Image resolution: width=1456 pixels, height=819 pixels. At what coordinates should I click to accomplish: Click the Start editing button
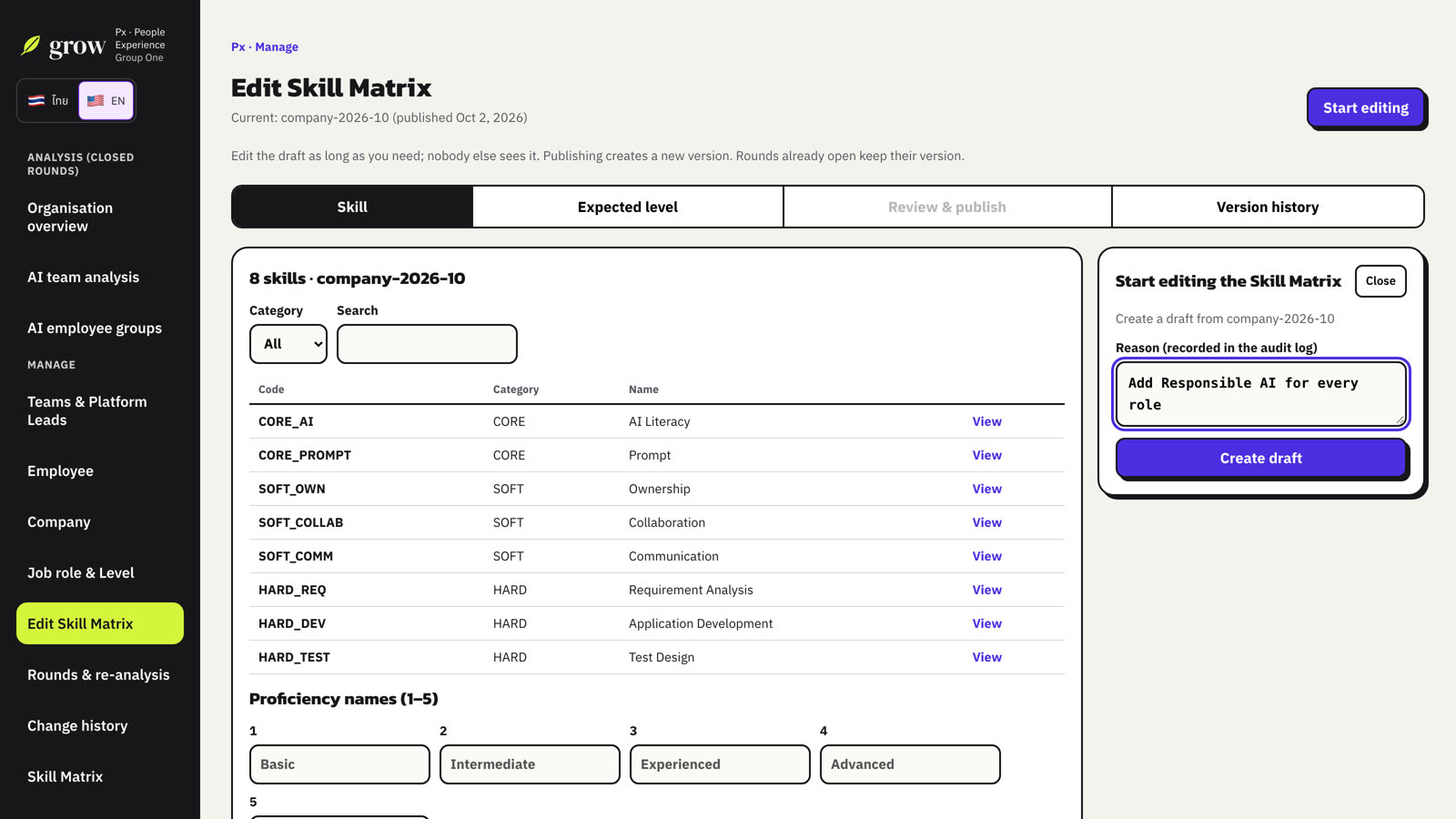pyautogui.click(x=1365, y=107)
